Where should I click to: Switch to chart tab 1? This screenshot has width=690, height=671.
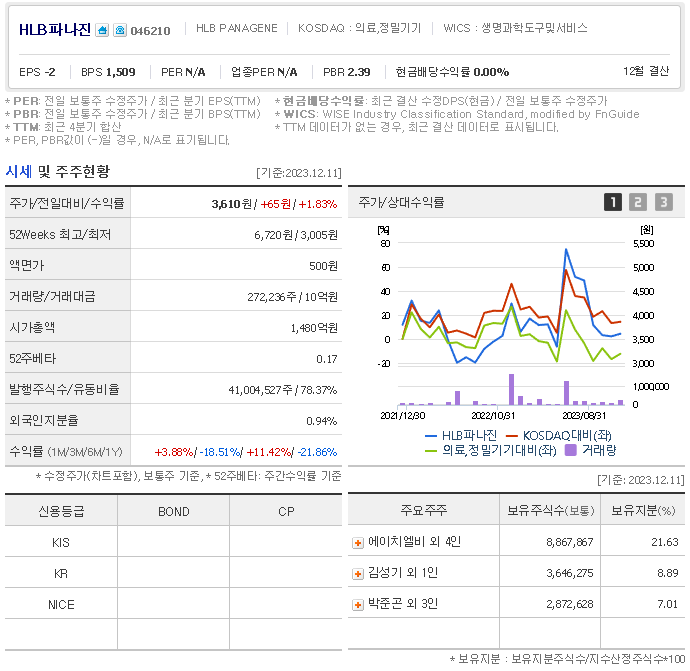613,202
